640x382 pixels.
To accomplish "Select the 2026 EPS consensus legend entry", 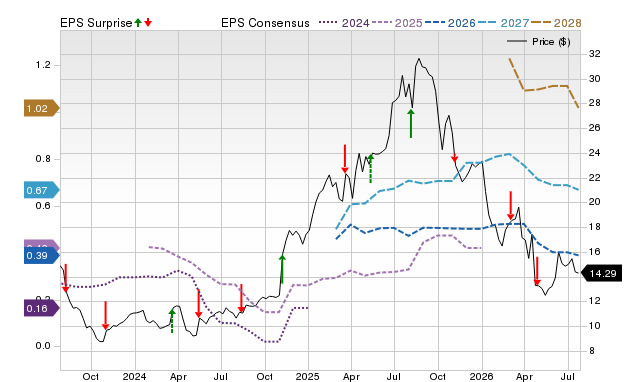I will 450,23.
